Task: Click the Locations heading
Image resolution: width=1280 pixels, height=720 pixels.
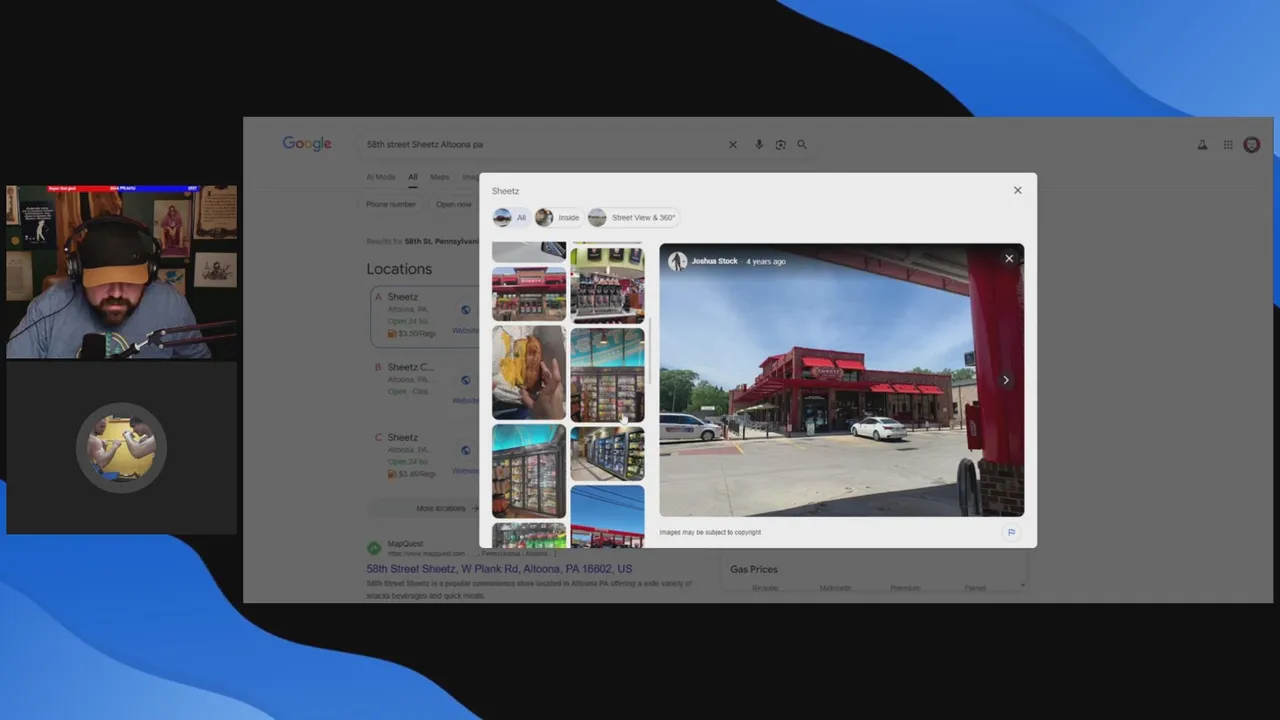Action: [399, 269]
